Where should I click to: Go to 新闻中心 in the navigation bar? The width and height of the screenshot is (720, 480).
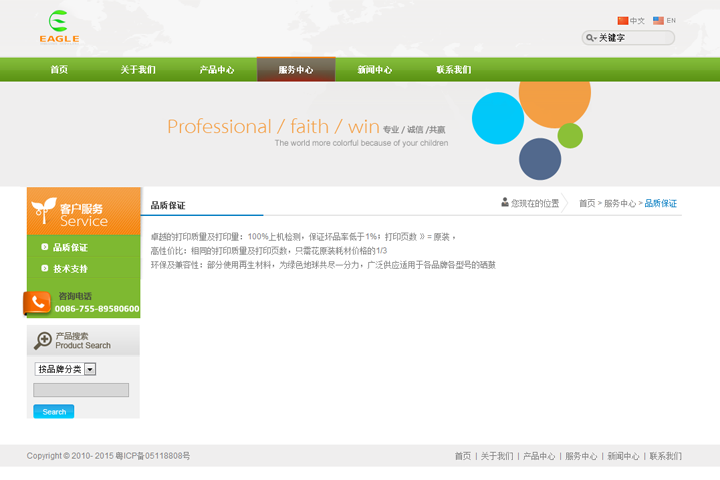(x=375, y=70)
